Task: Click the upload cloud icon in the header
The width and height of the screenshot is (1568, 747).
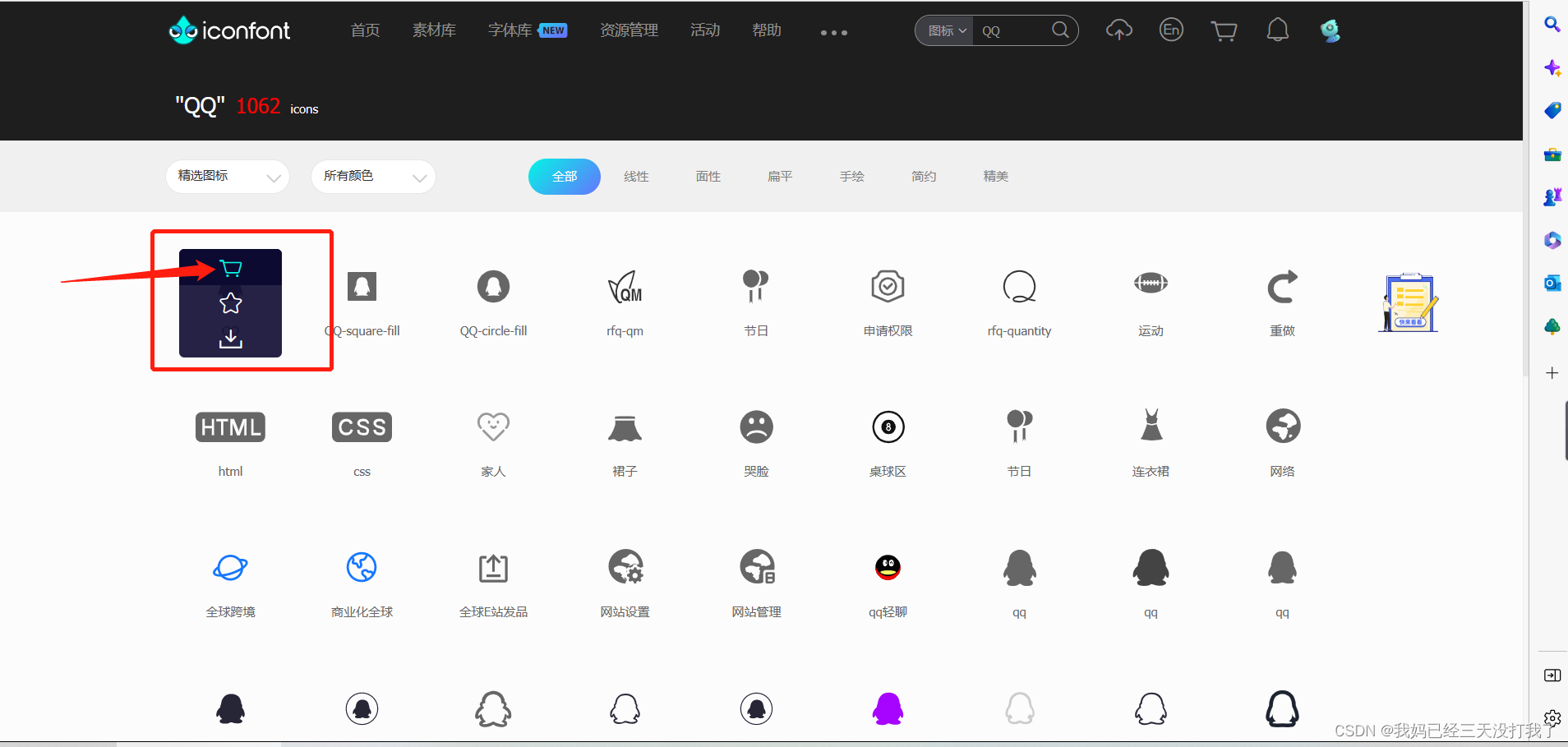Action: (x=1119, y=30)
